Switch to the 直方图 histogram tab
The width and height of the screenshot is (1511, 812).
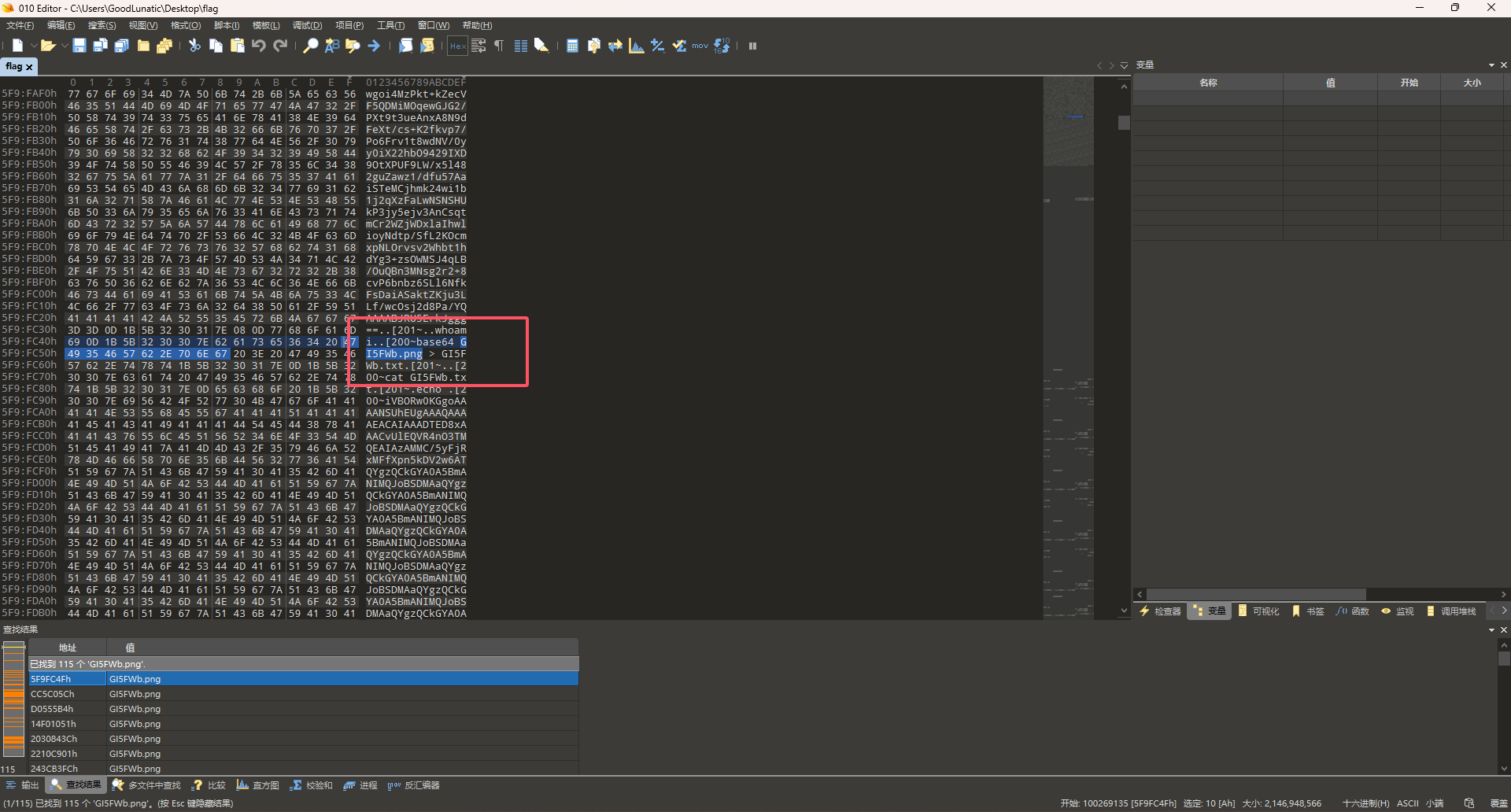258,785
